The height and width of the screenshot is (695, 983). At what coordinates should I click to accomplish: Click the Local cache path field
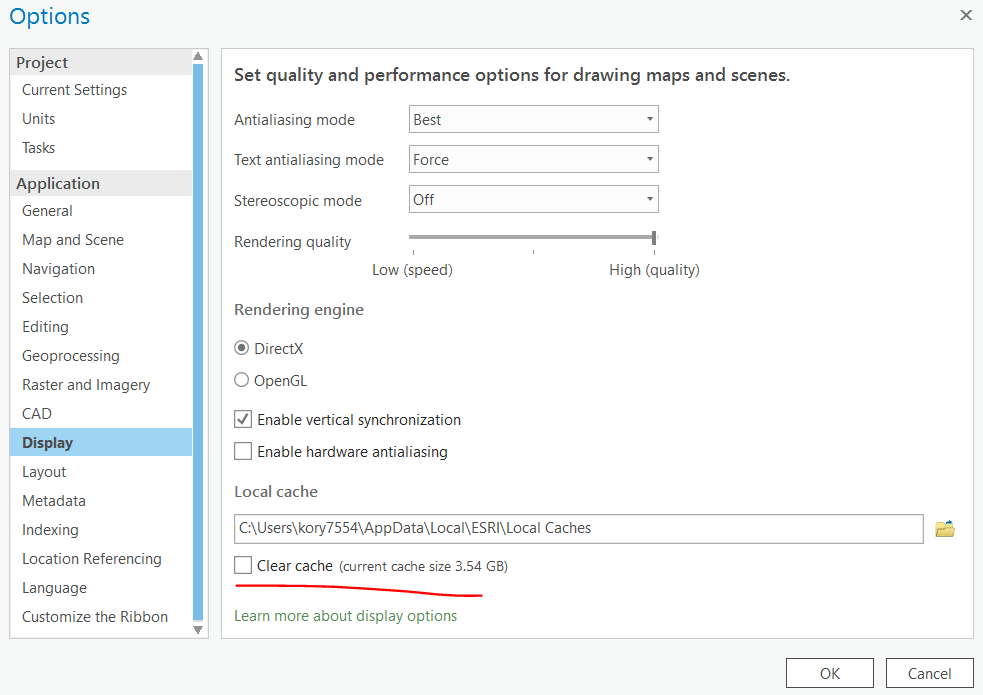[x=578, y=528]
